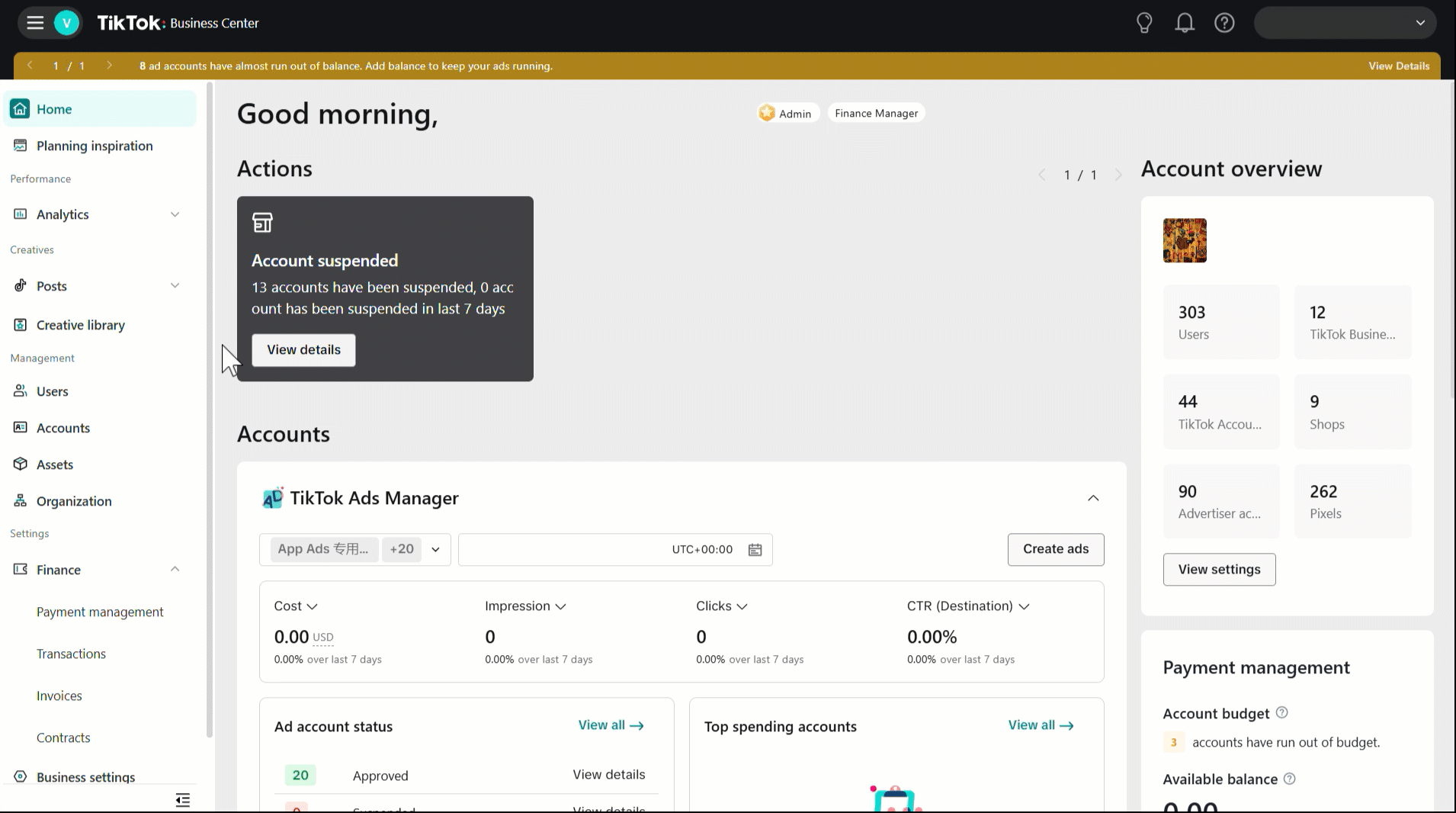Open the Accounts management page

pos(63,427)
